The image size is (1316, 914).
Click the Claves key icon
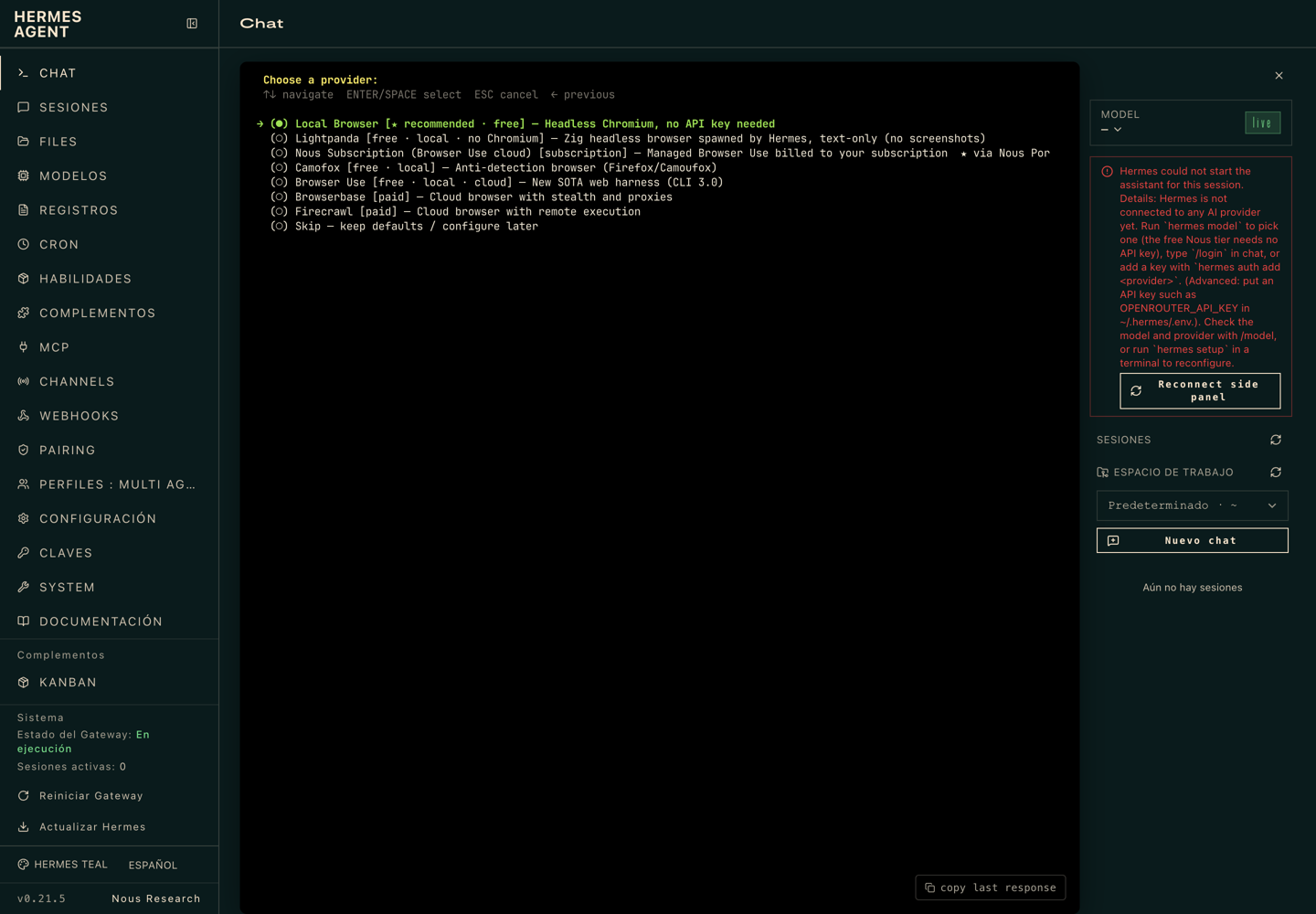point(24,553)
